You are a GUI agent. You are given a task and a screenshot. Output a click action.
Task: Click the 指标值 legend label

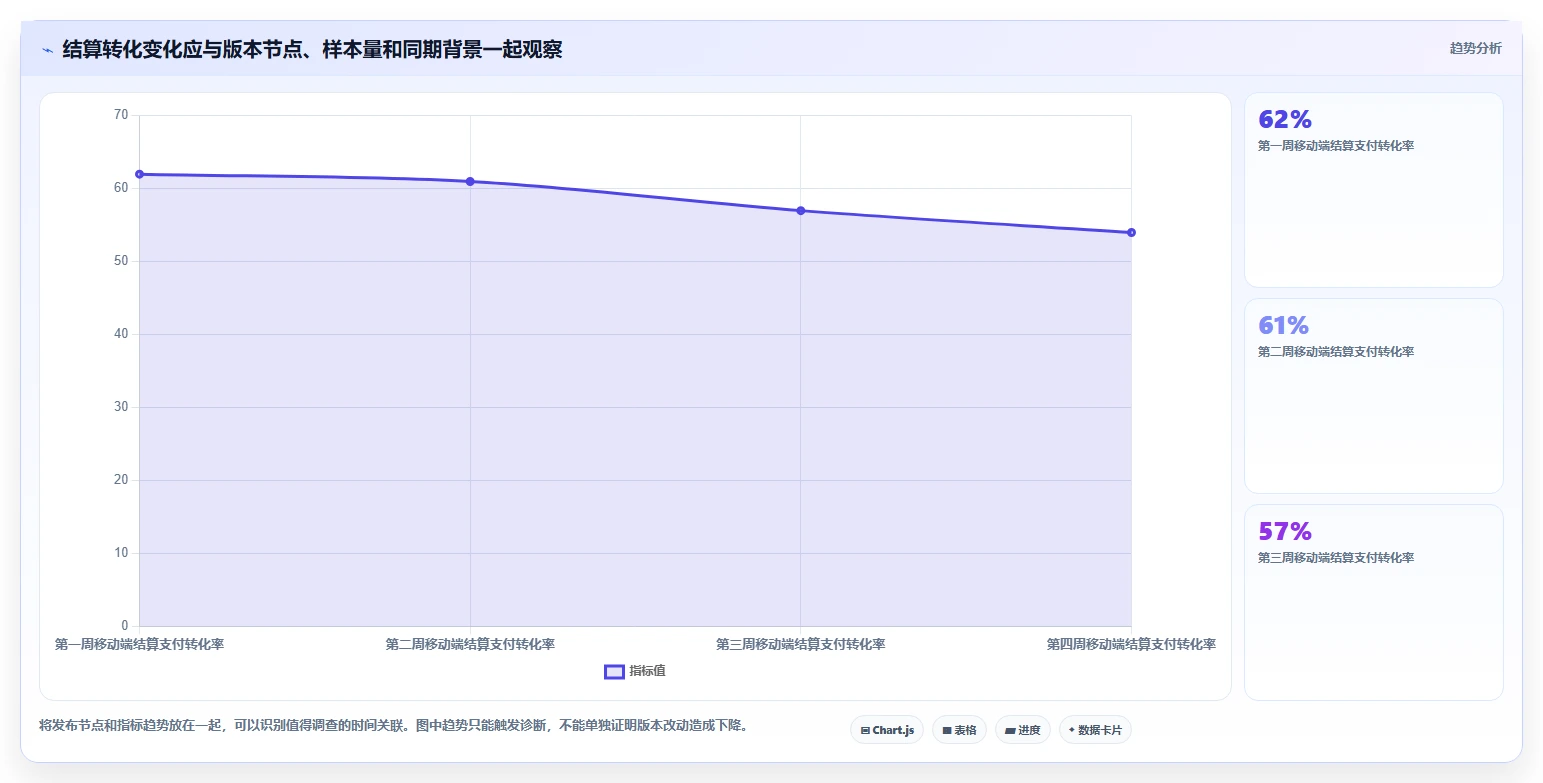[x=647, y=671]
